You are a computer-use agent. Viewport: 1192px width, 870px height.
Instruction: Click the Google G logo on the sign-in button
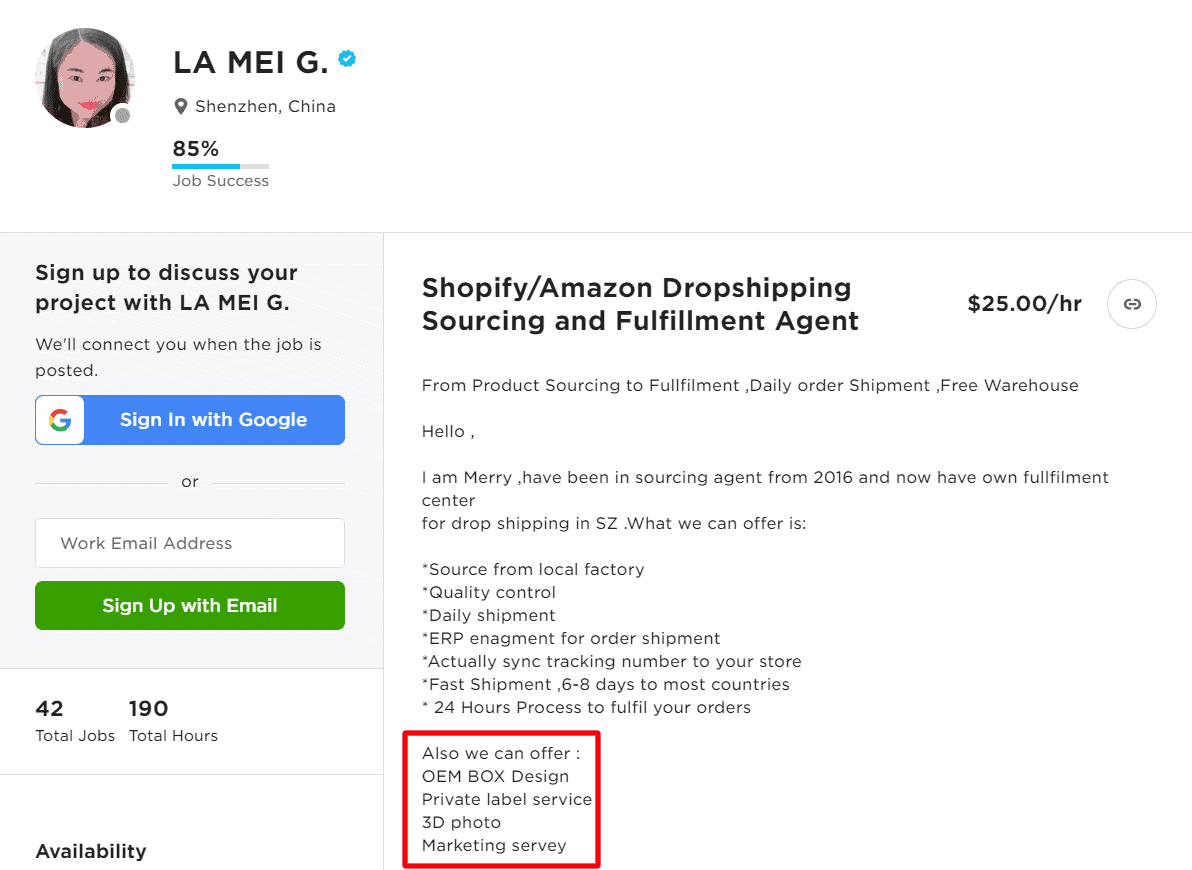pyautogui.click(x=59, y=420)
